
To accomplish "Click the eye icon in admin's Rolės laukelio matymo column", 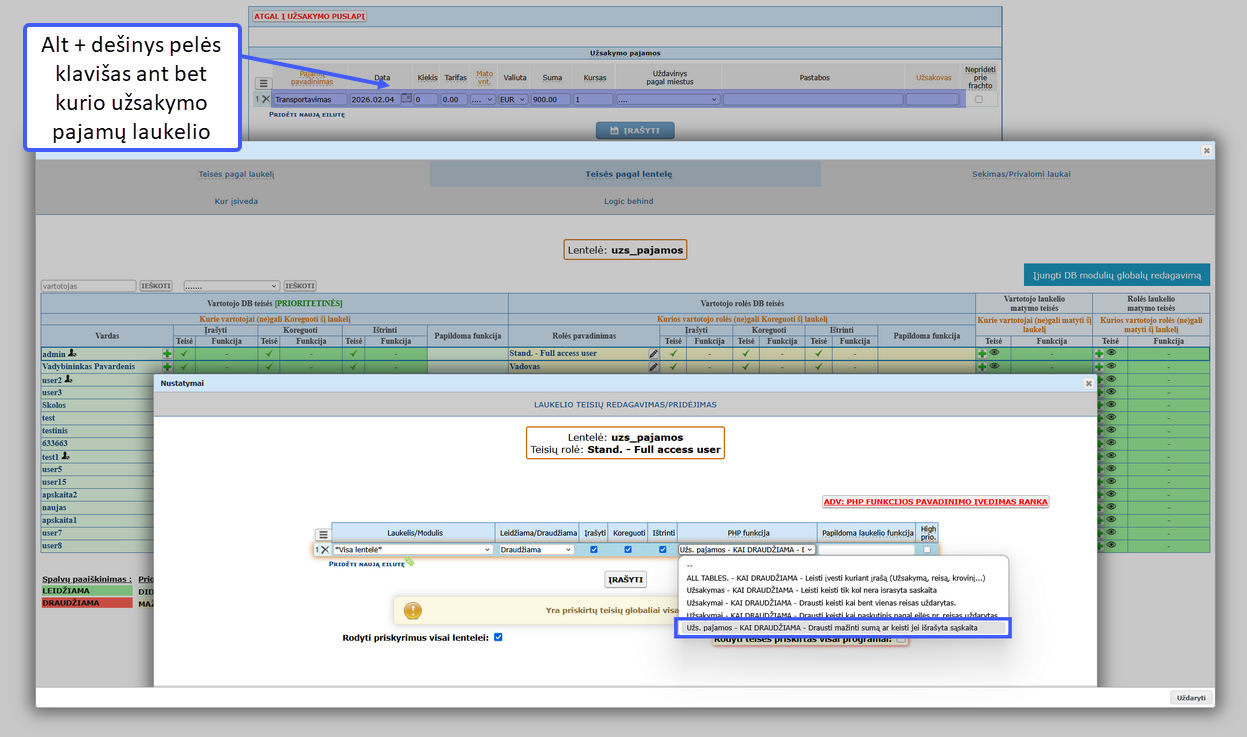I will click(1111, 353).
